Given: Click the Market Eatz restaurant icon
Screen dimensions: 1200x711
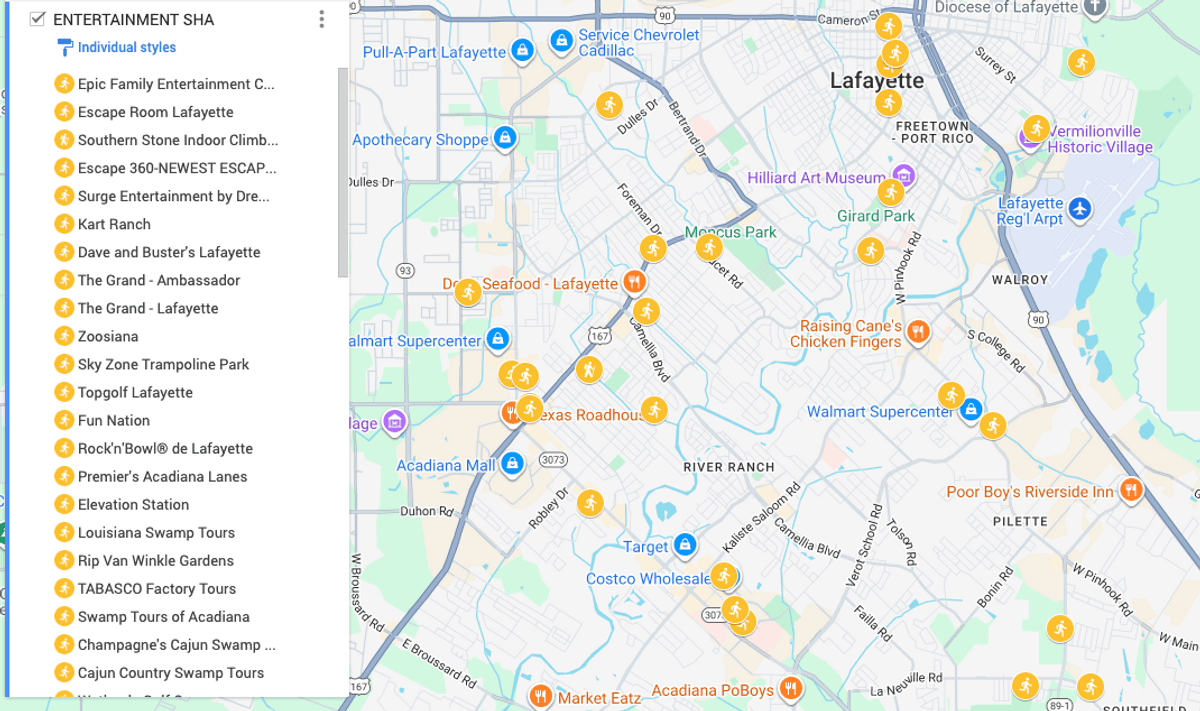Looking at the screenshot, I should [541, 696].
